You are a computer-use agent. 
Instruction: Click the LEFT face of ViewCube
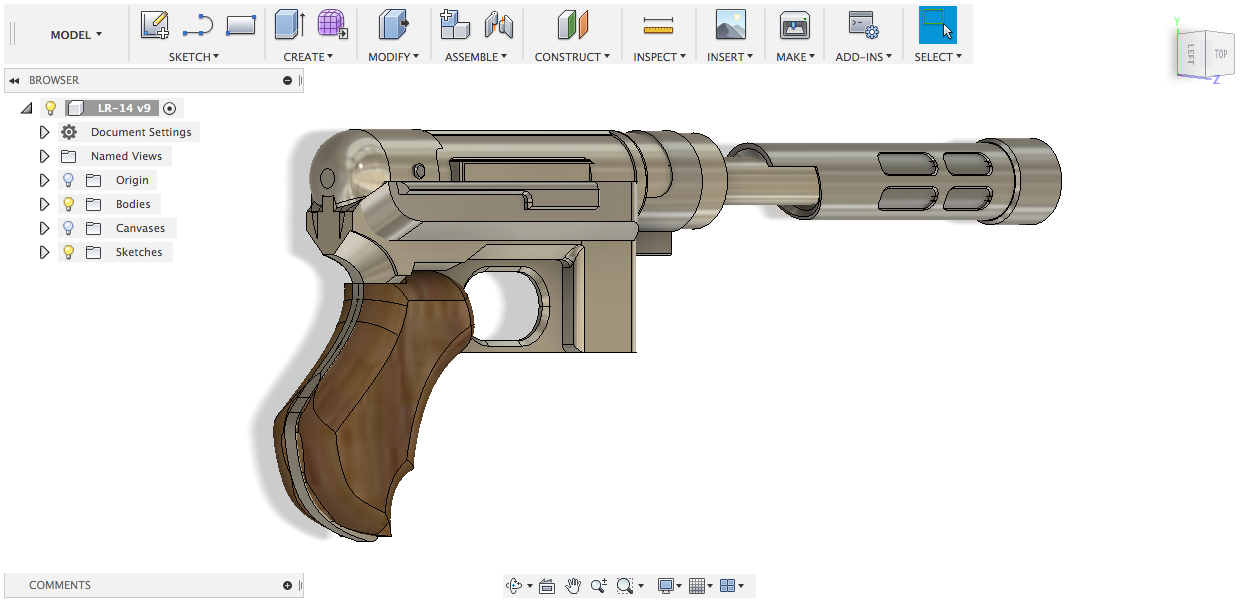tap(1192, 54)
